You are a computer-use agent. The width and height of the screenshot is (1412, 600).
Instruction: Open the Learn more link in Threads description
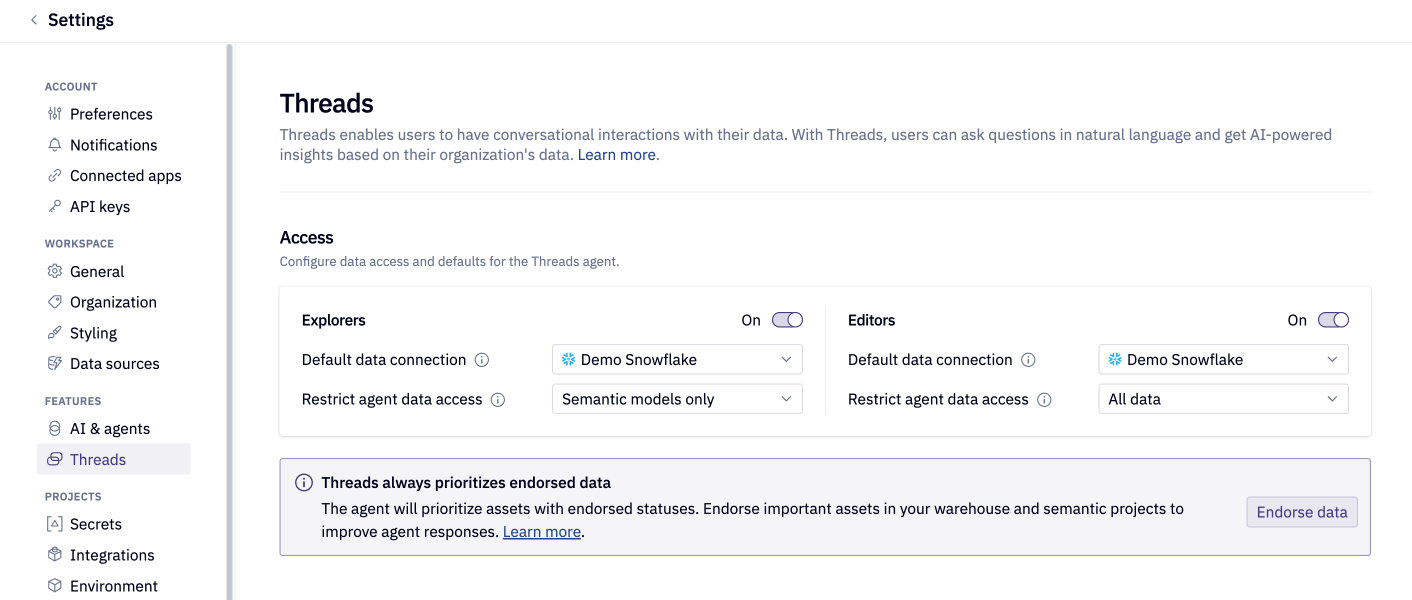[x=616, y=154]
